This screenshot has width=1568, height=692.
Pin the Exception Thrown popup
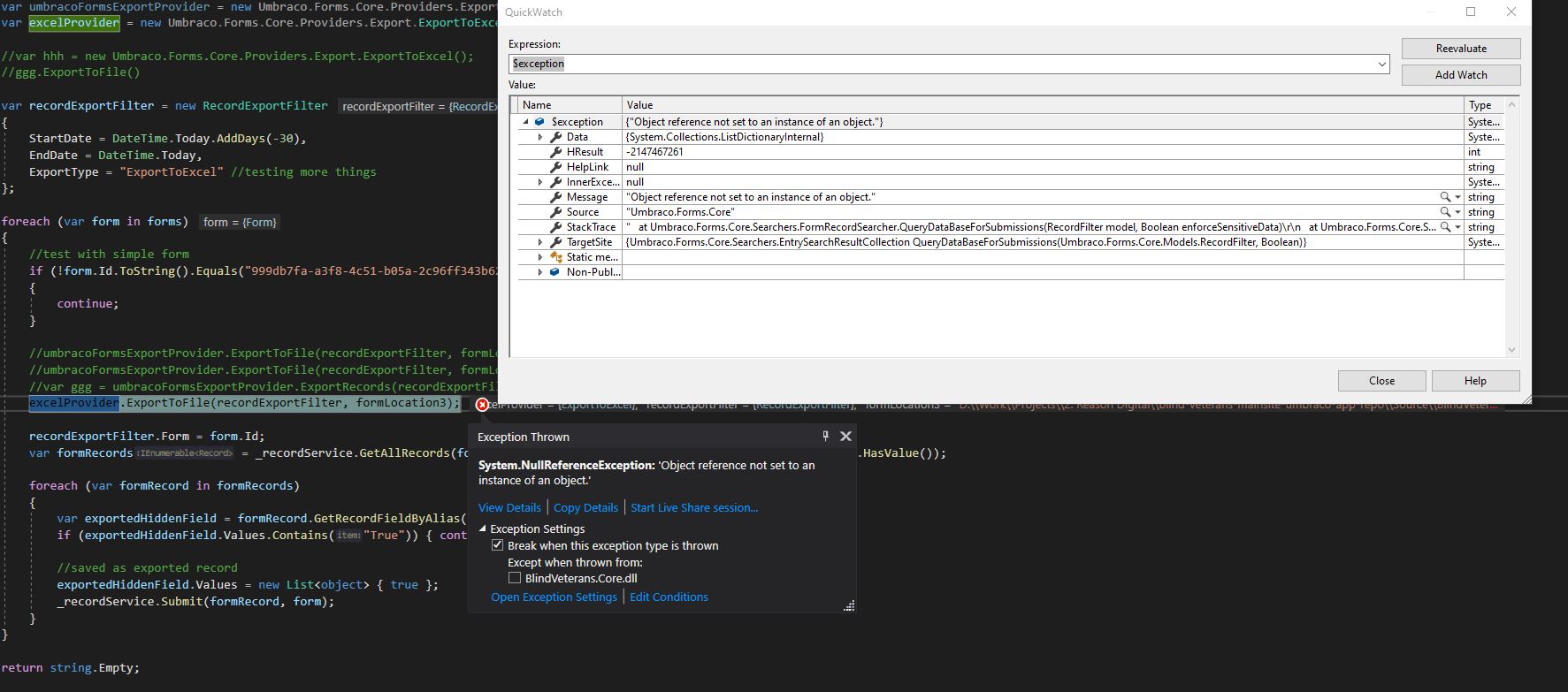[825, 436]
